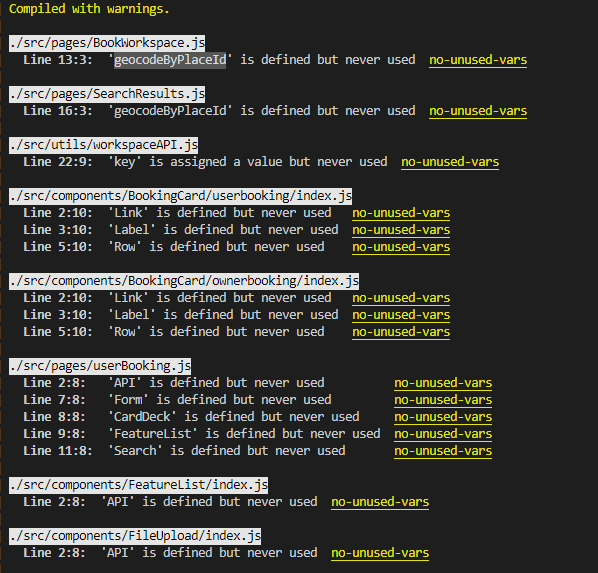Click 'Line 7:8:' text in userBooking.js warnings

pyautogui.click(x=54, y=400)
